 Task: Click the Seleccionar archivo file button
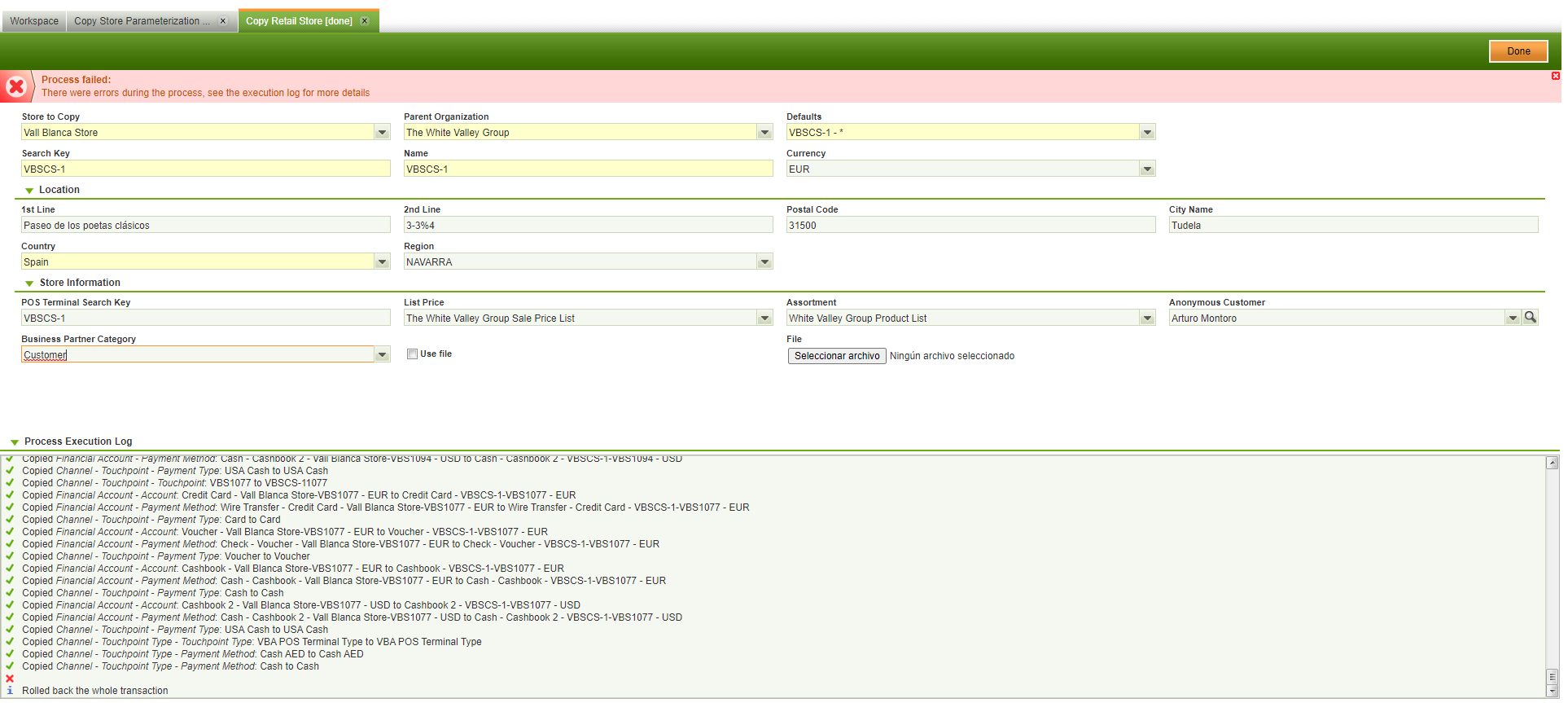(837, 356)
